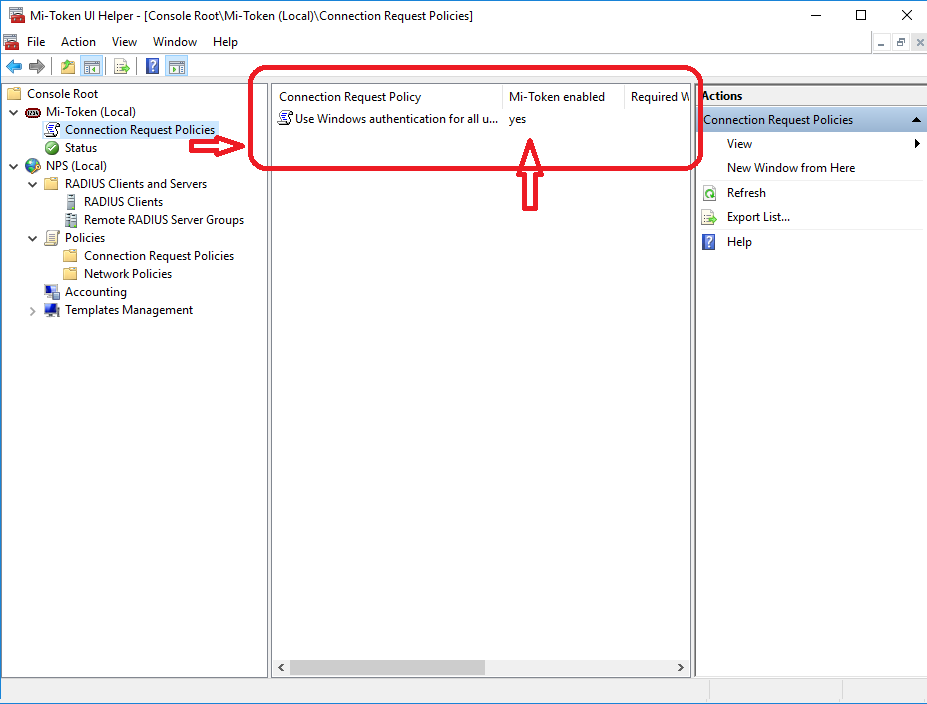This screenshot has height=704, width=927.
Task: Click the Export List toolbar icon
Action: coord(122,67)
